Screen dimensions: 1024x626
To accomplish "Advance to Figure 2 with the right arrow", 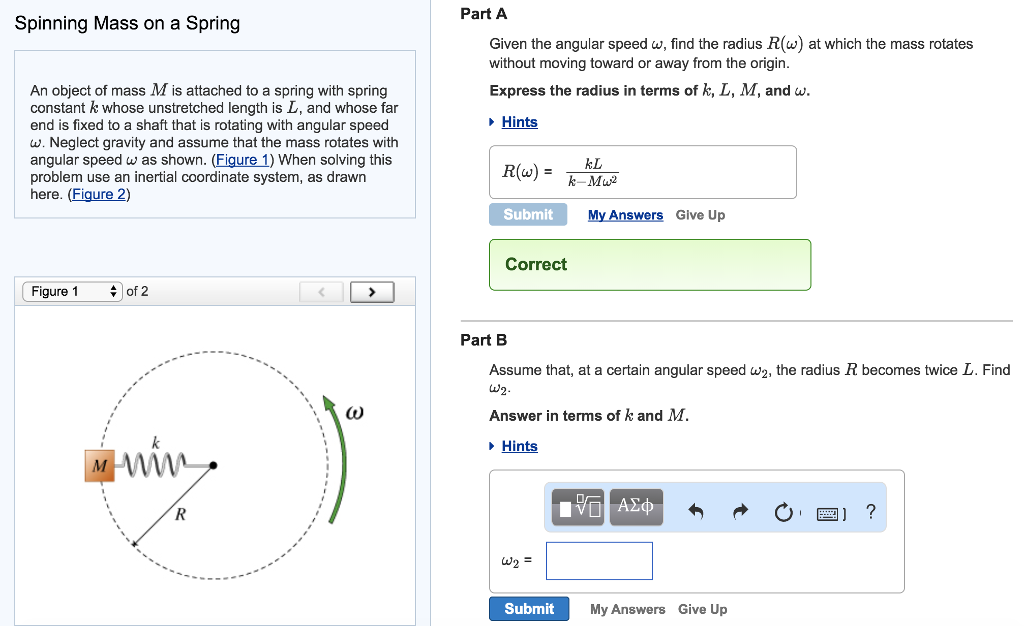I will click(x=371, y=291).
